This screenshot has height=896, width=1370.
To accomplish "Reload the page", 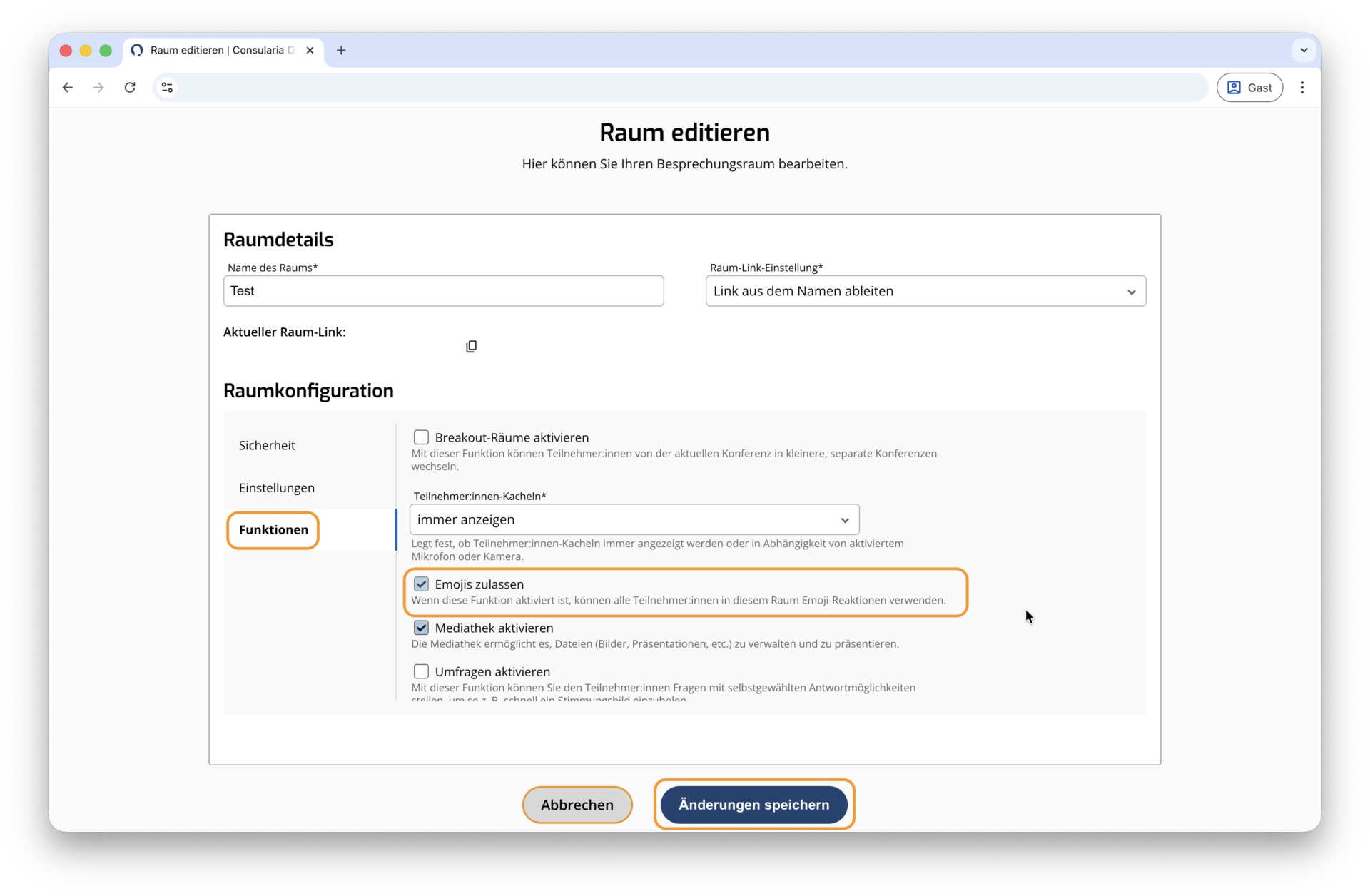I will 130,88.
